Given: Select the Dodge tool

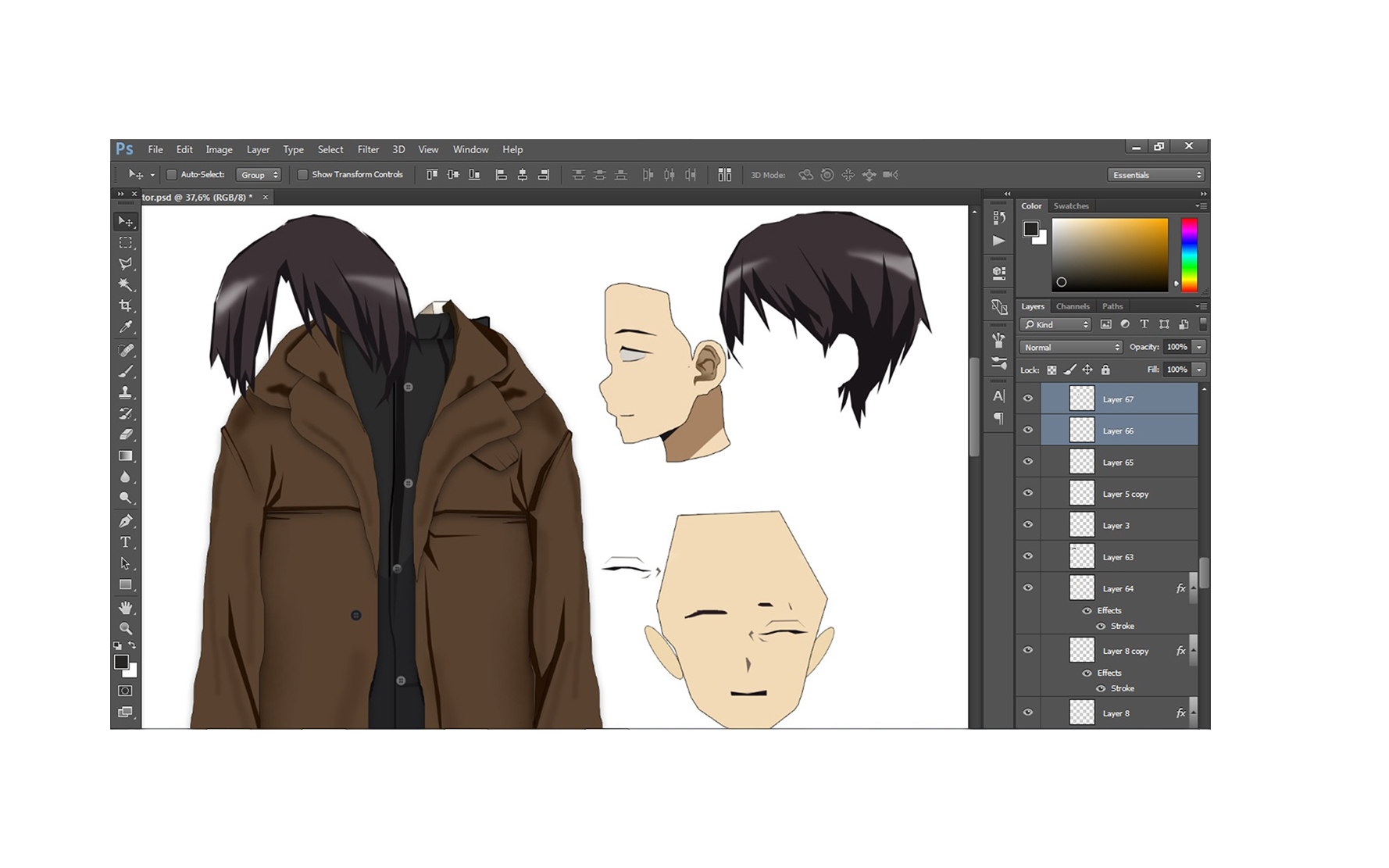Looking at the screenshot, I should pos(126,498).
